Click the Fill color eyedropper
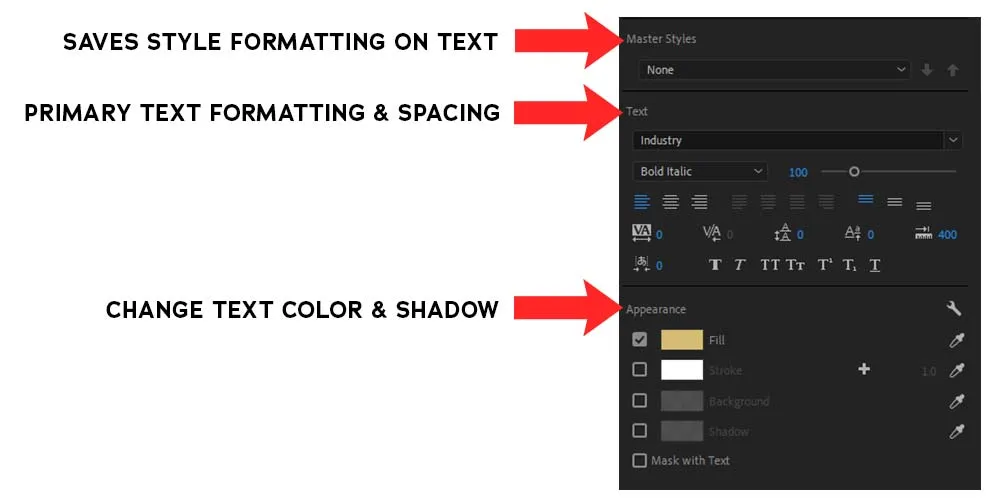 (956, 341)
